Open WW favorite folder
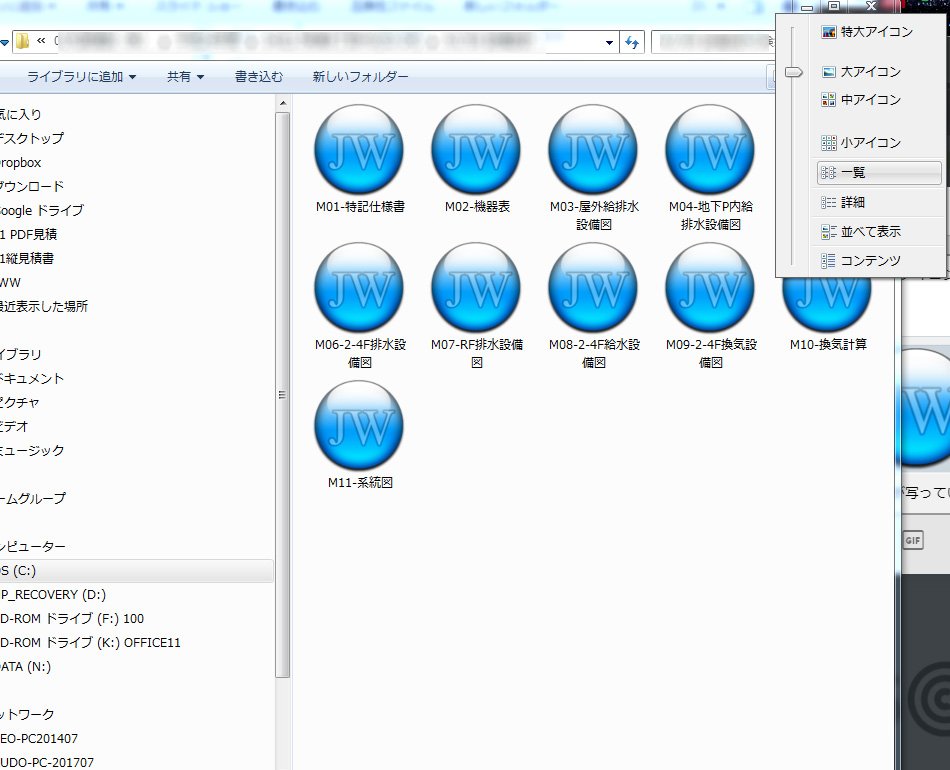Viewport: 950px width, 770px height. (10, 282)
